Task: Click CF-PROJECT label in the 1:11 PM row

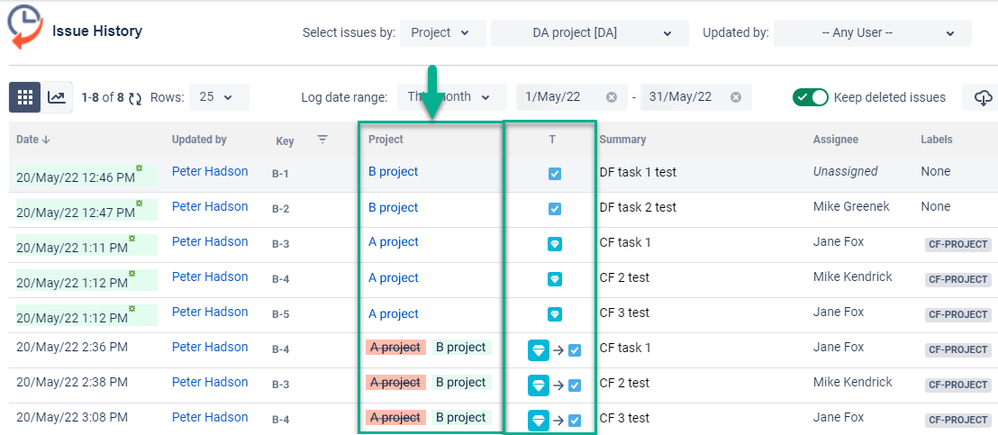Action: pyautogui.click(x=959, y=245)
